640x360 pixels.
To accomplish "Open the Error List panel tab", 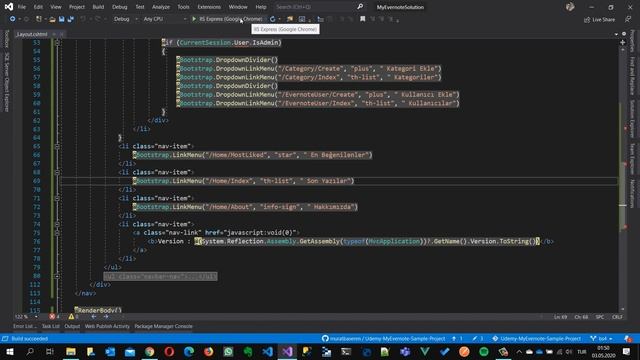I will click(24, 327).
